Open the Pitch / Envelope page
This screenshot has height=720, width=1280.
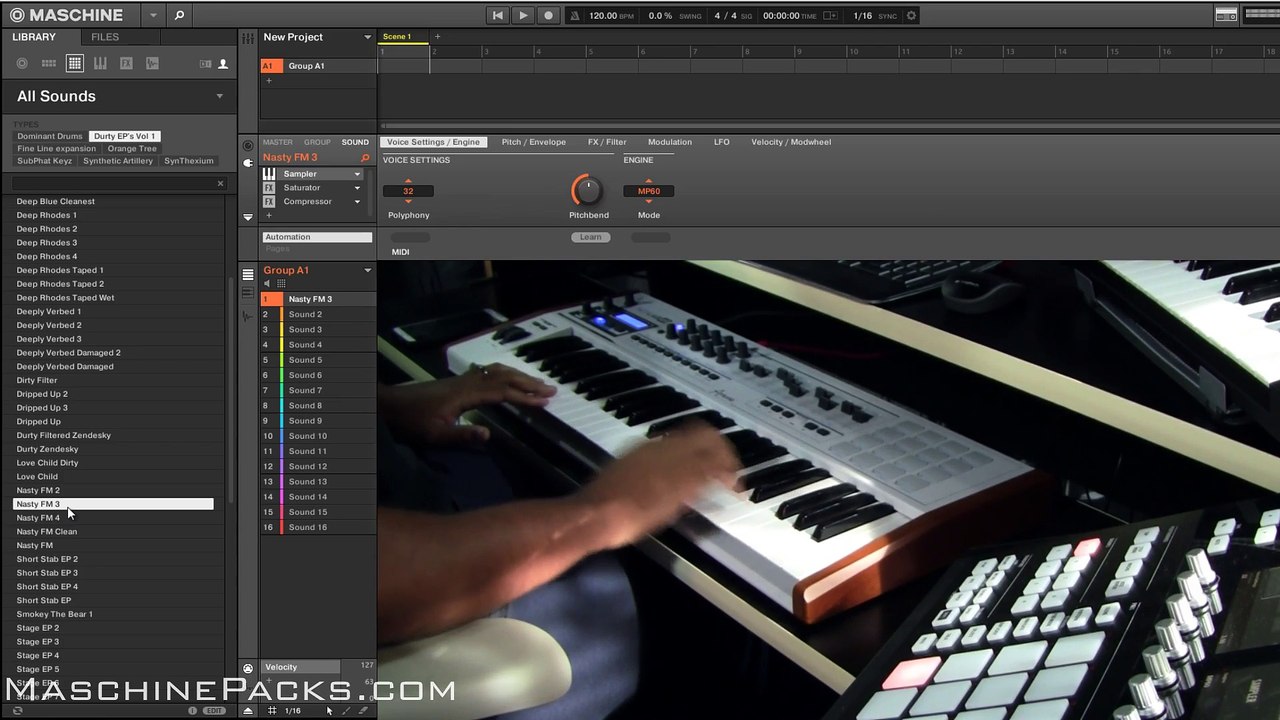(534, 142)
